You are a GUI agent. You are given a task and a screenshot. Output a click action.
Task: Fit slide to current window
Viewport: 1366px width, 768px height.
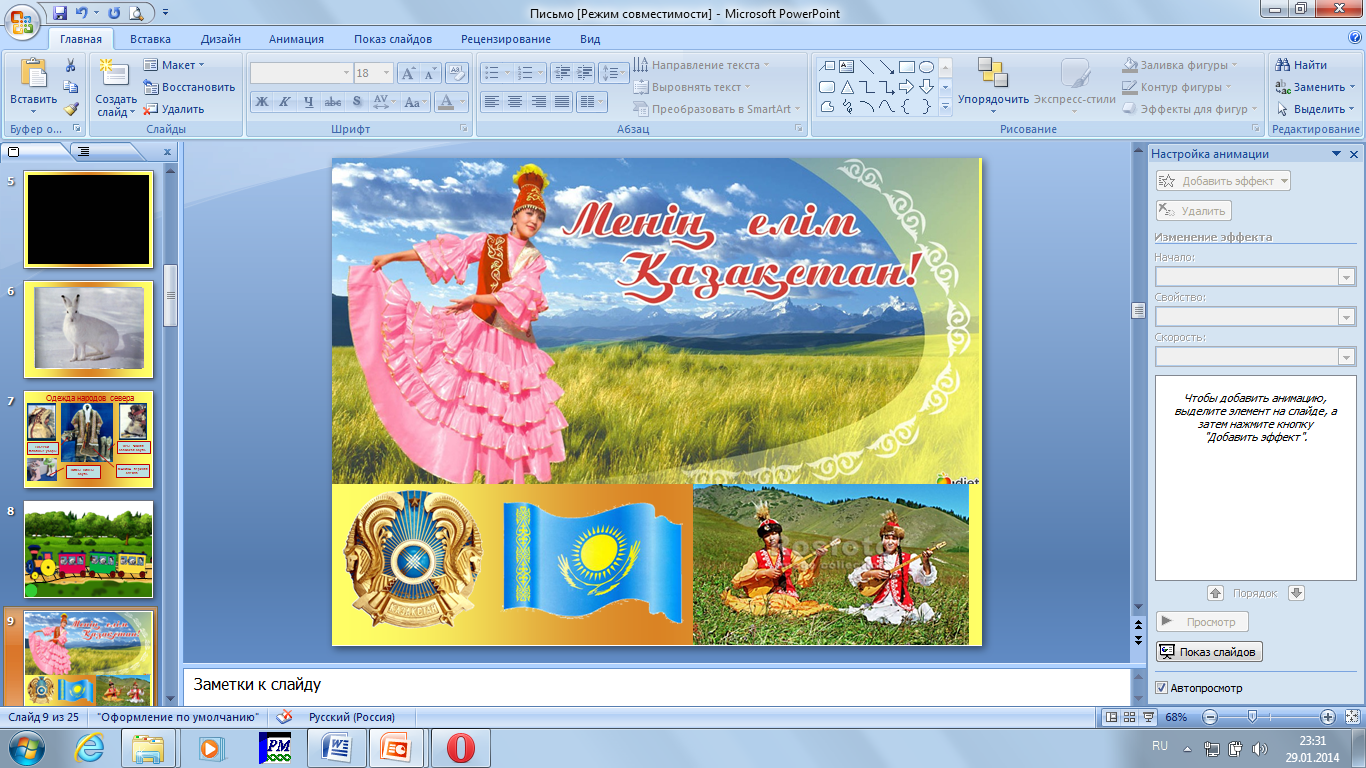[x=1351, y=717]
